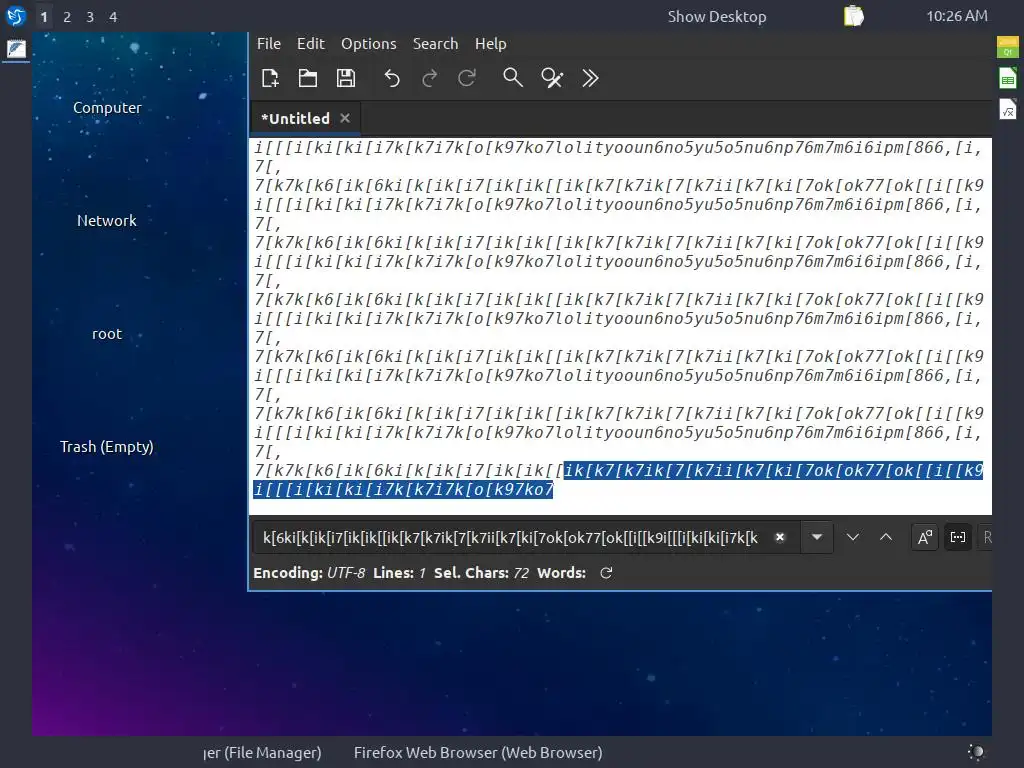1024x768 pixels.
Task: Switch to workspace 4
Action: (x=113, y=17)
